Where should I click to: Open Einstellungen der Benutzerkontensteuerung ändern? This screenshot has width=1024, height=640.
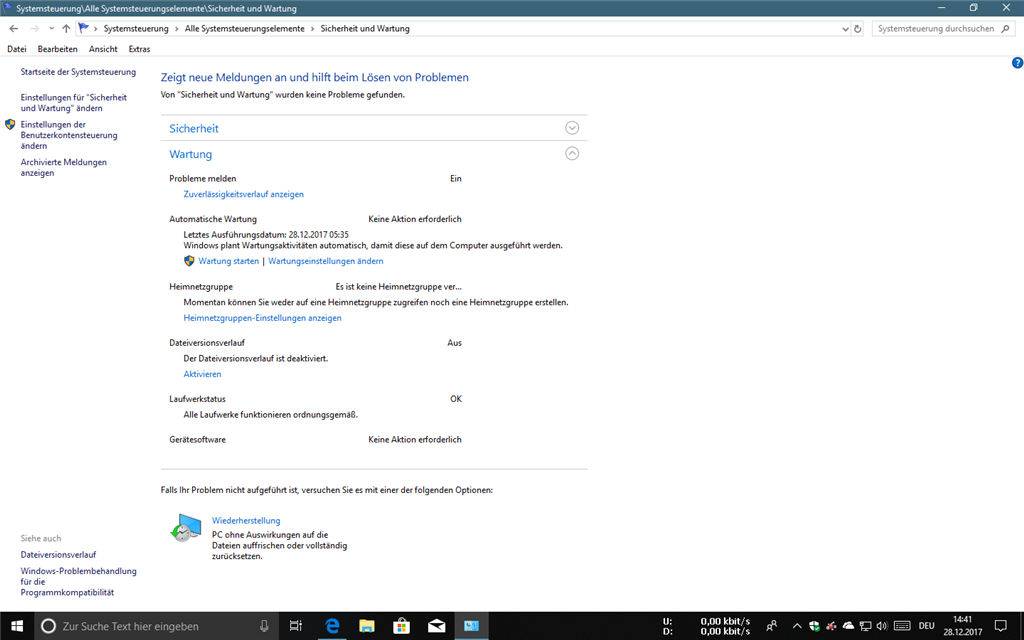69,135
